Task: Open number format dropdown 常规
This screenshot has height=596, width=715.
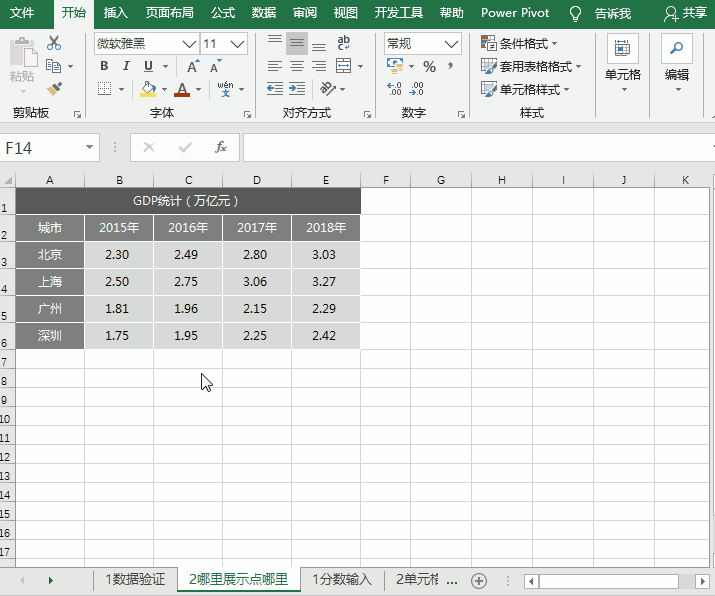Action: click(451, 44)
